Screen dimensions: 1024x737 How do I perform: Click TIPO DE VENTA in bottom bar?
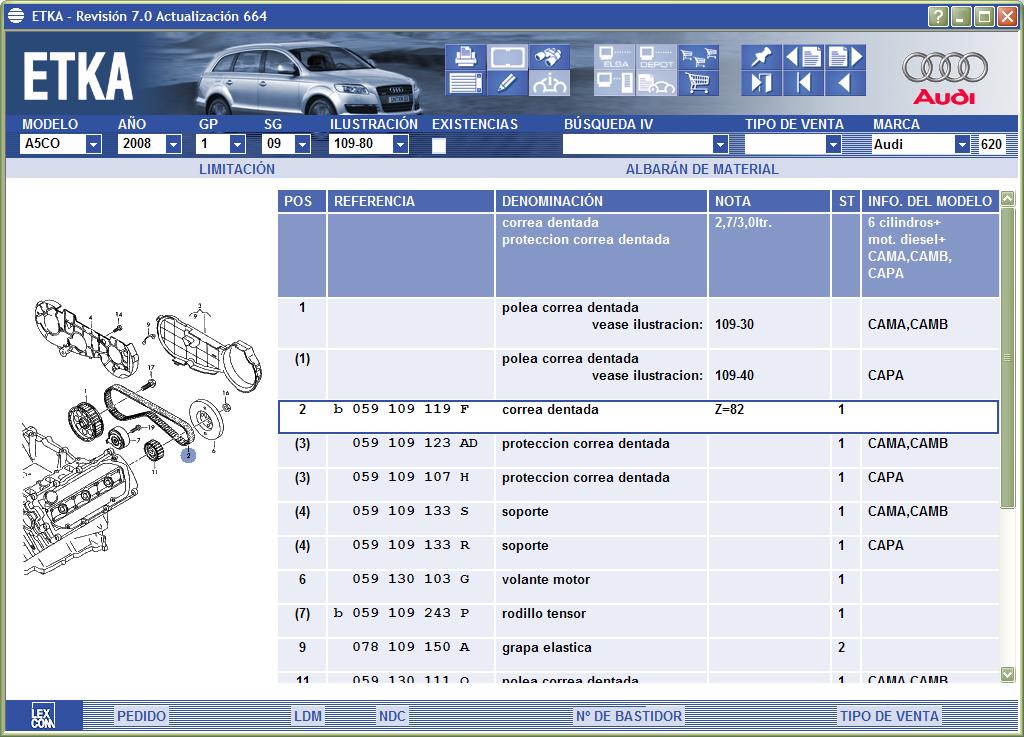[x=889, y=716]
